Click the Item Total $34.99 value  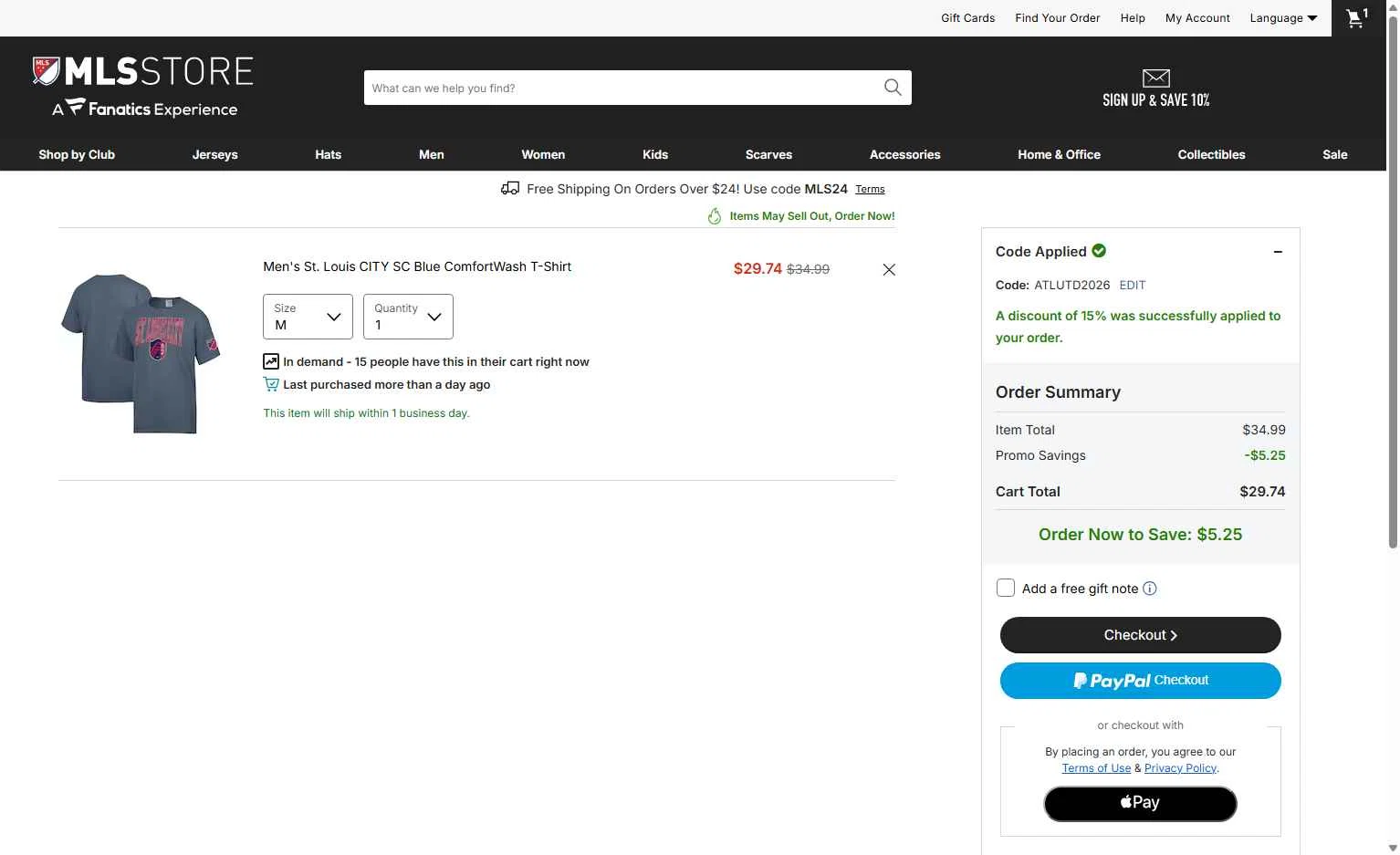coord(1264,430)
